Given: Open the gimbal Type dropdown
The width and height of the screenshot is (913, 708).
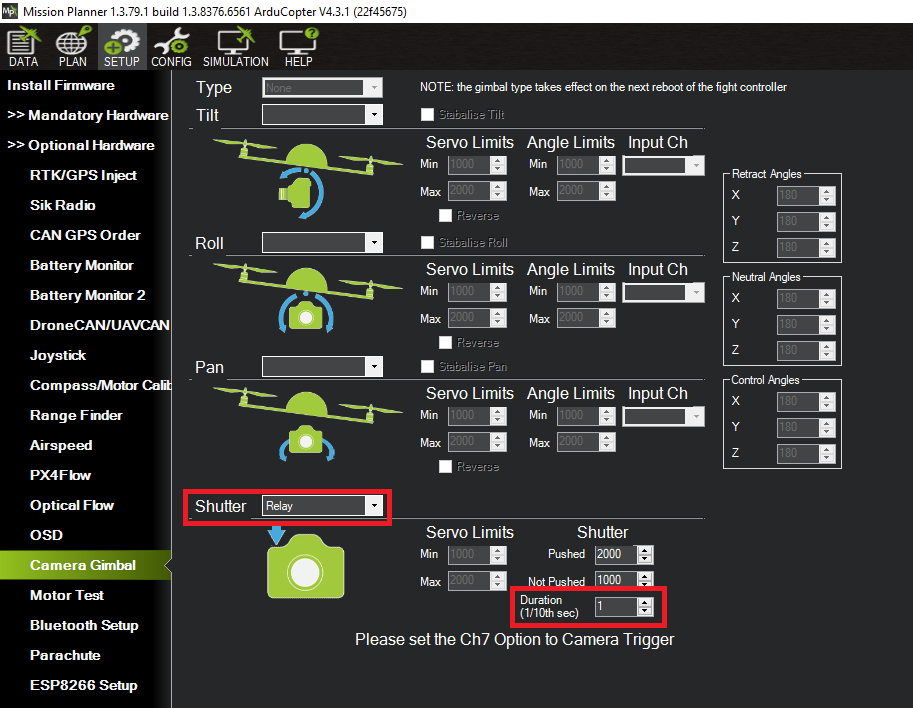Looking at the screenshot, I should [x=322, y=88].
